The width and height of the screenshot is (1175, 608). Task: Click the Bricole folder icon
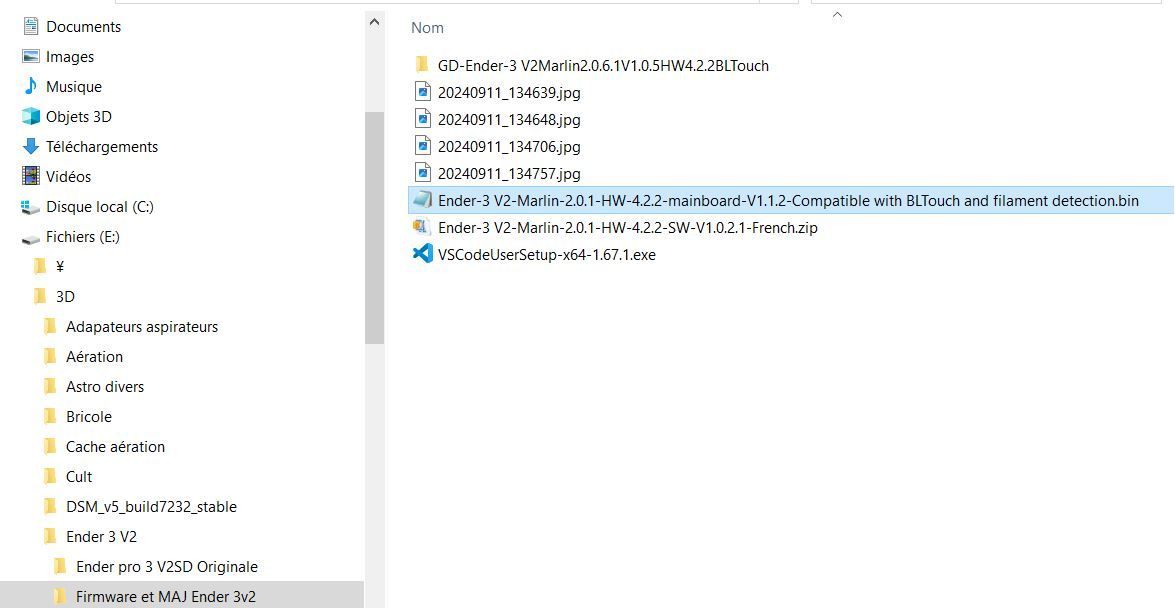point(50,415)
